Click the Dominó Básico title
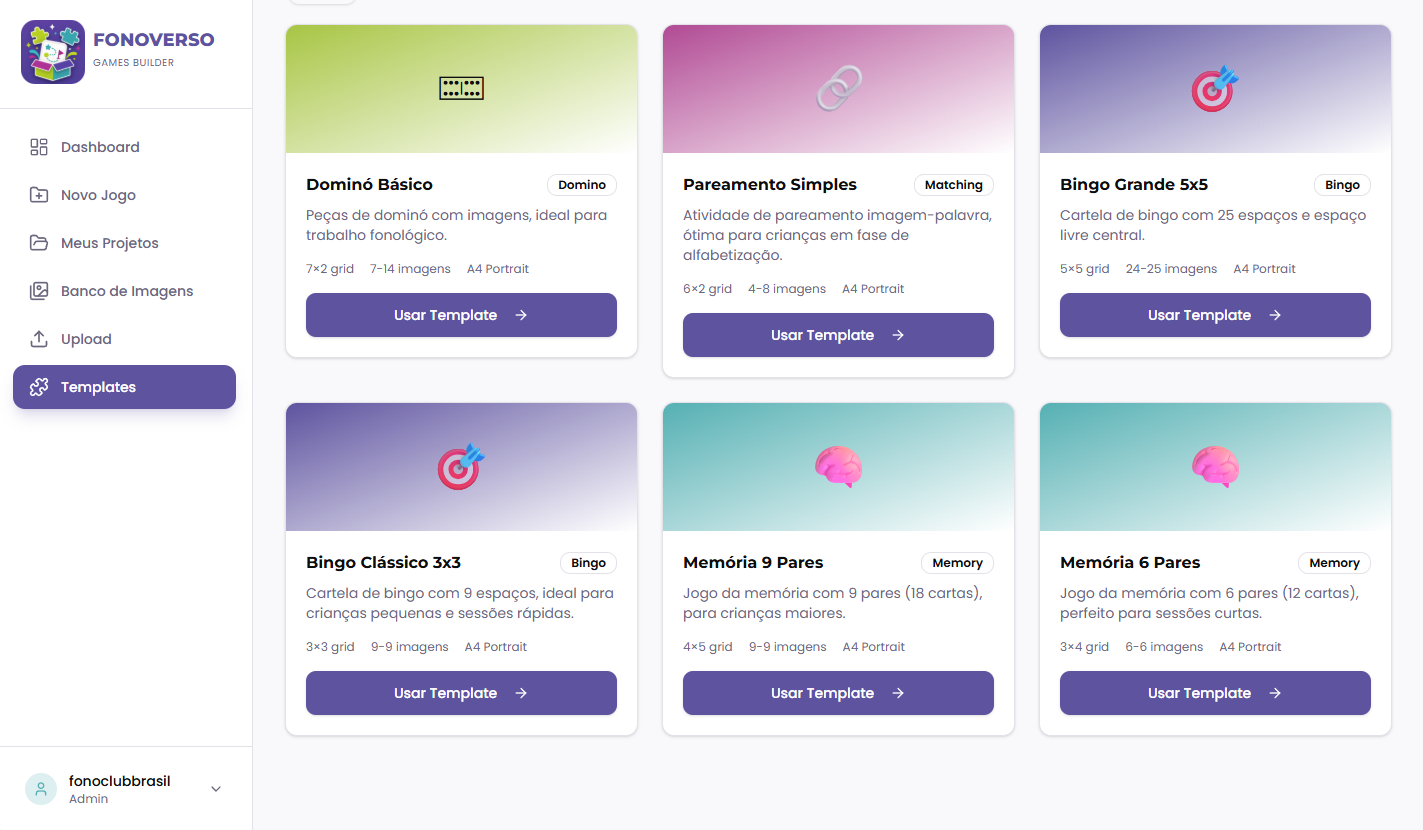Screen dimensions: 1423x830 tap(369, 185)
